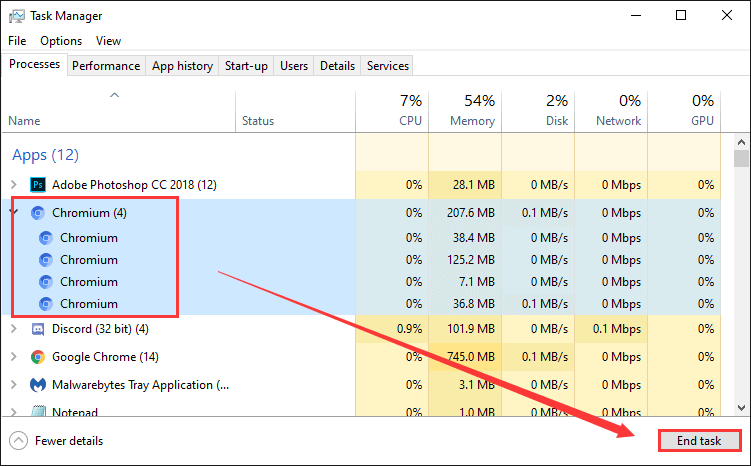
Task: Open the File menu
Action: pyautogui.click(x=17, y=41)
